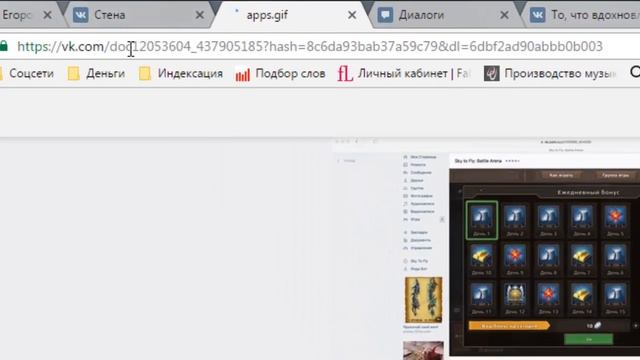Click the 'Sky to Fly: Battle Arena' title

coord(478,161)
